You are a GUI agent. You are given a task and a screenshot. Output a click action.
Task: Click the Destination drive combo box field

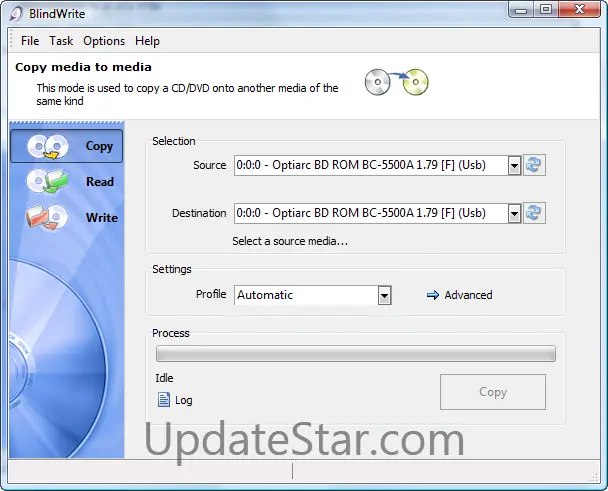pyautogui.click(x=377, y=213)
